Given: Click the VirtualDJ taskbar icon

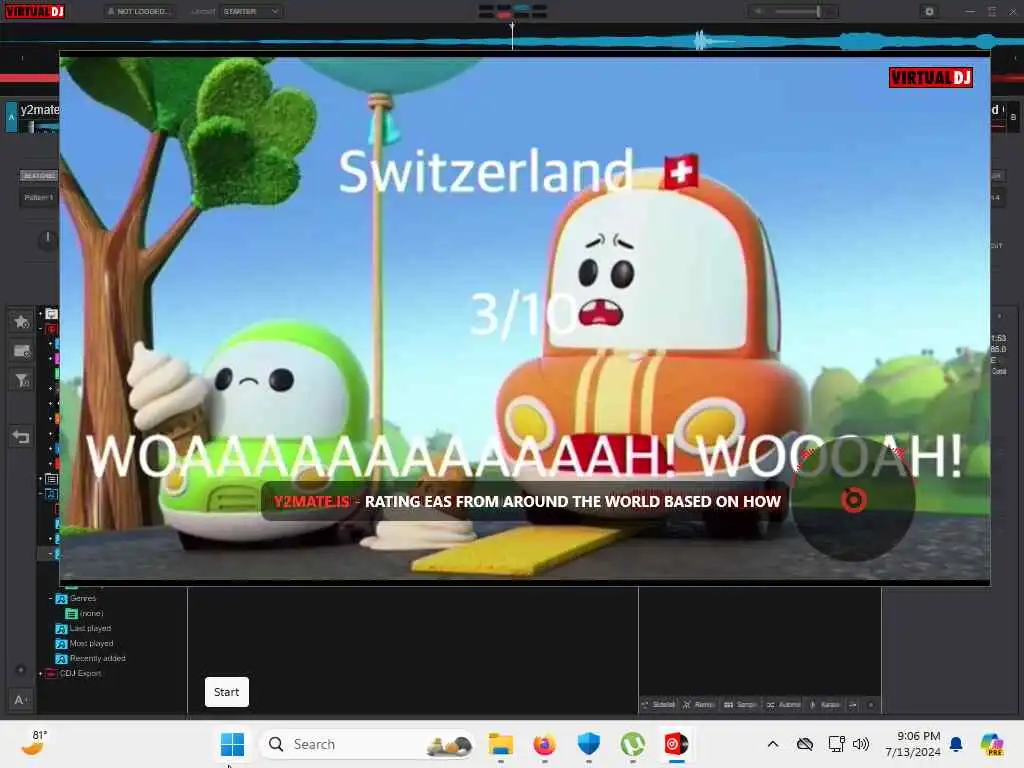Looking at the screenshot, I should tap(677, 744).
